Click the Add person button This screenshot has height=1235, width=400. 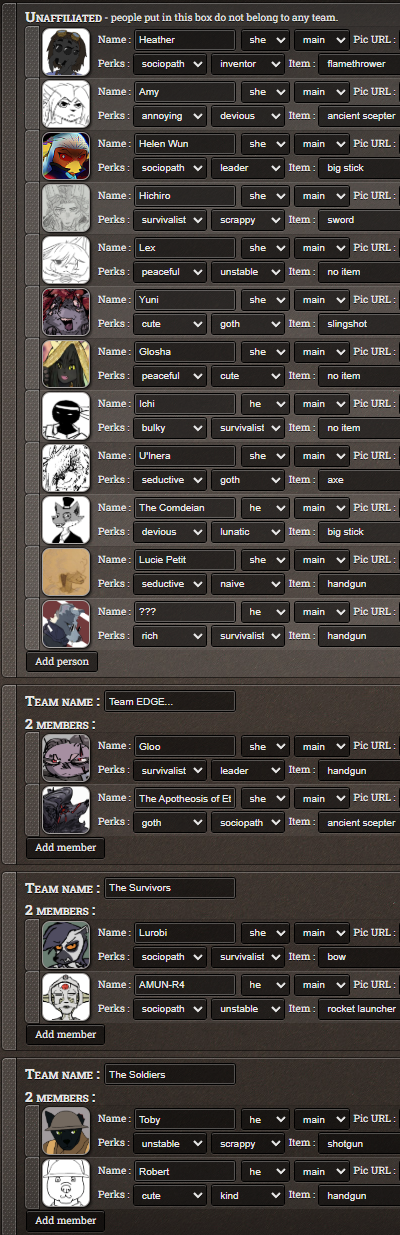(62, 661)
